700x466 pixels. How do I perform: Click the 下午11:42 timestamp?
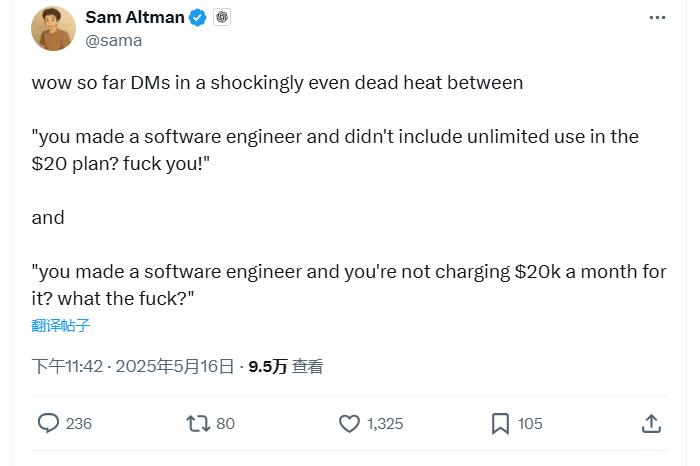click(x=67, y=366)
